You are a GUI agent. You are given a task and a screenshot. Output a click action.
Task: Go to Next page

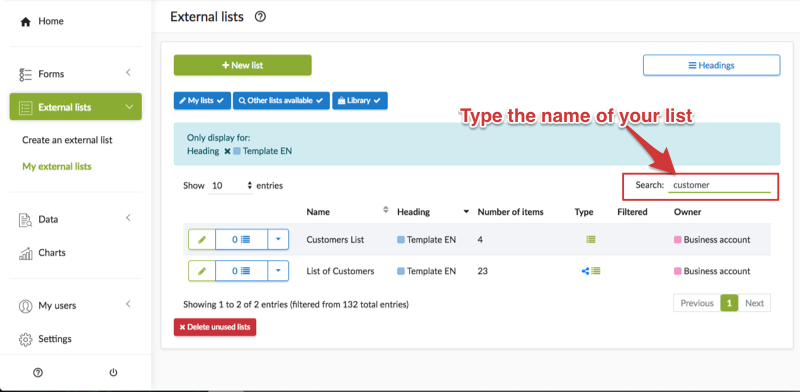(754, 303)
